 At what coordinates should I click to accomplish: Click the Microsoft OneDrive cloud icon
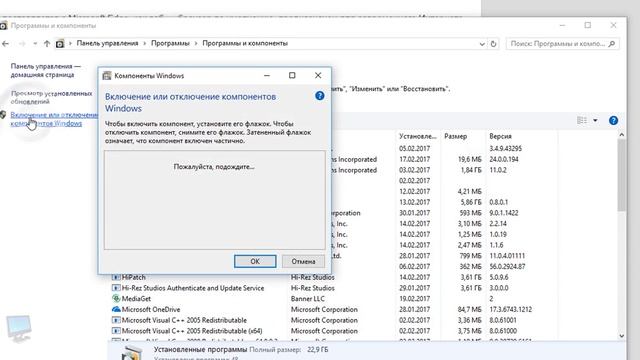coord(116,309)
